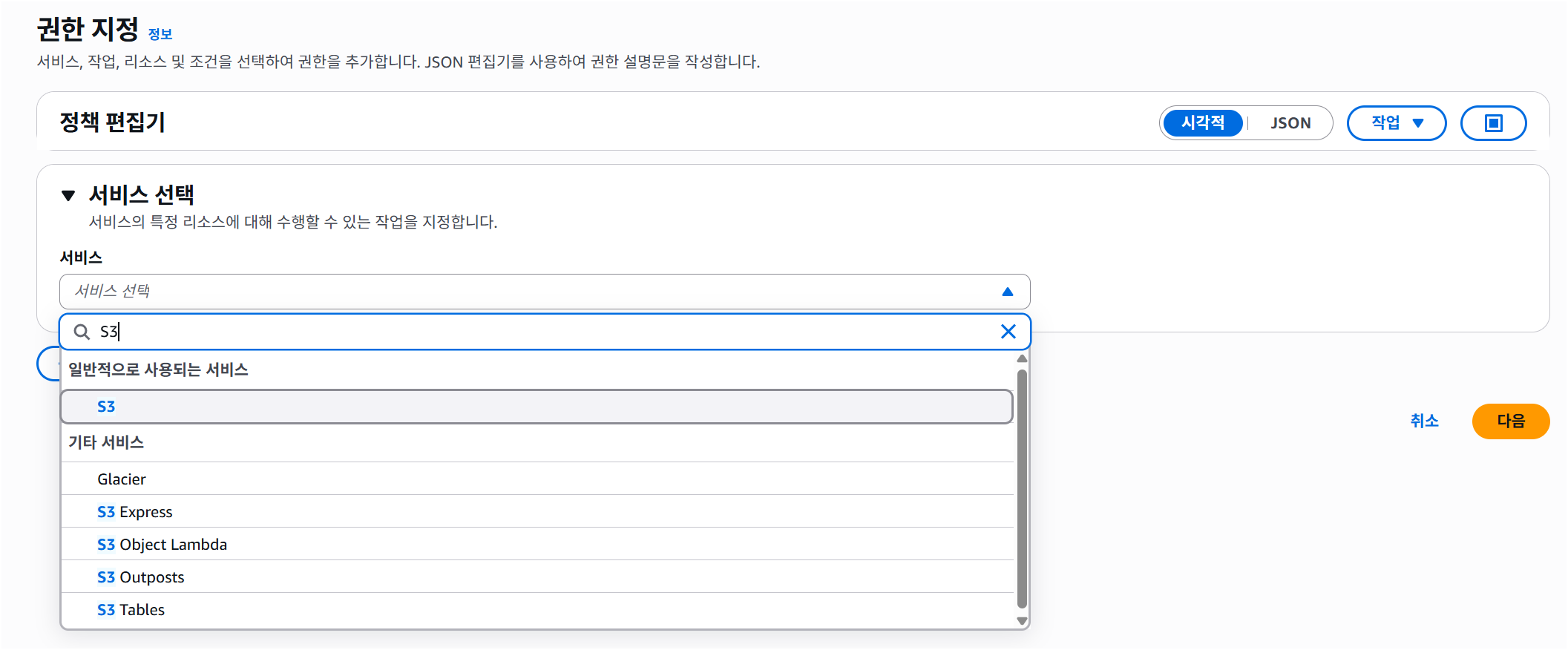
Task: Choose S3 Object Lambda service
Action: [x=537, y=545]
